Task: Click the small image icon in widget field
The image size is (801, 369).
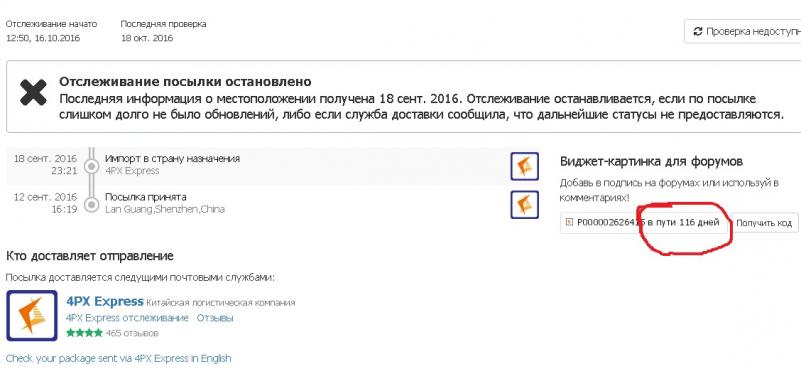Action: (570, 222)
